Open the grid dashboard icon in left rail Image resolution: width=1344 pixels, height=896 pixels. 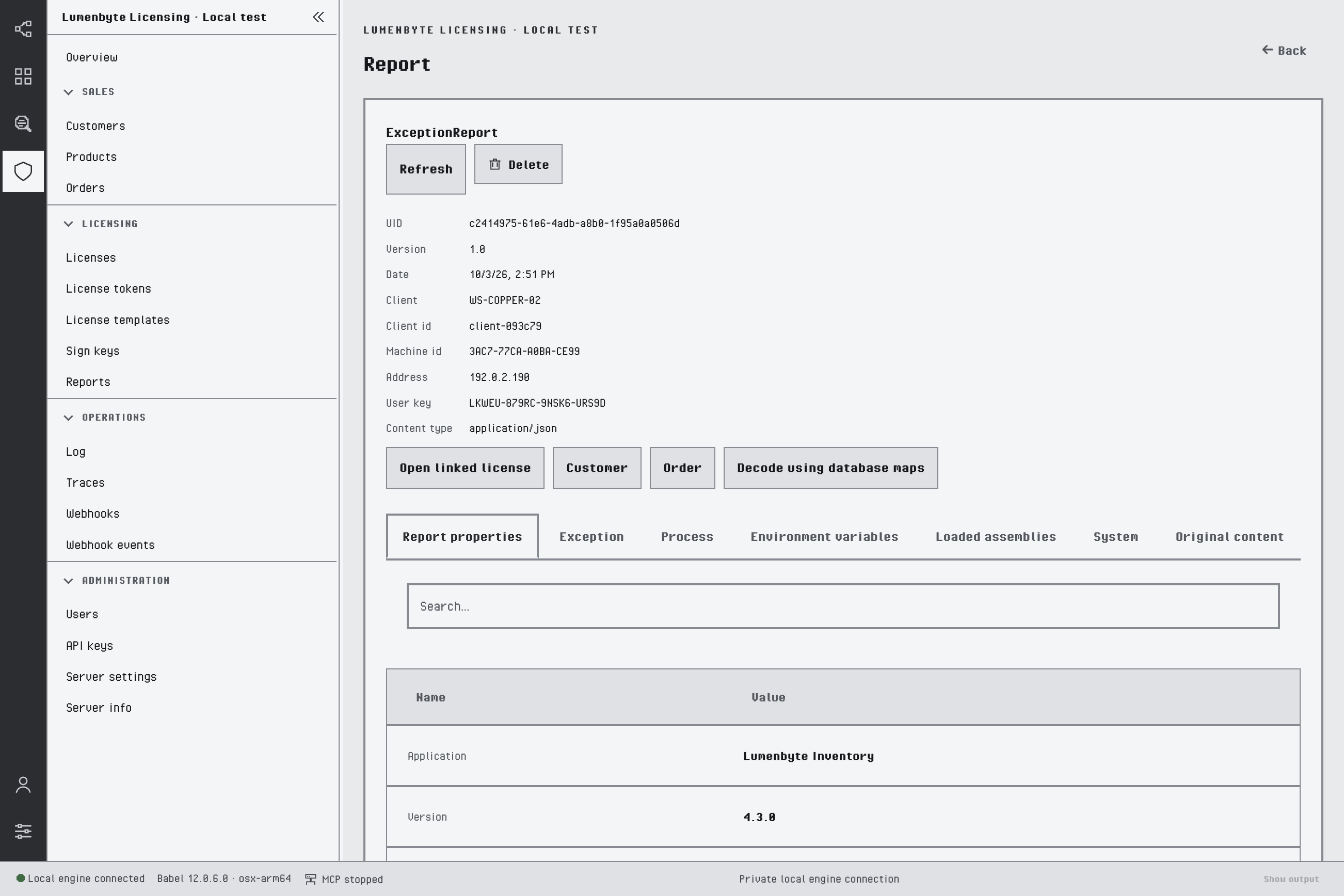23,76
